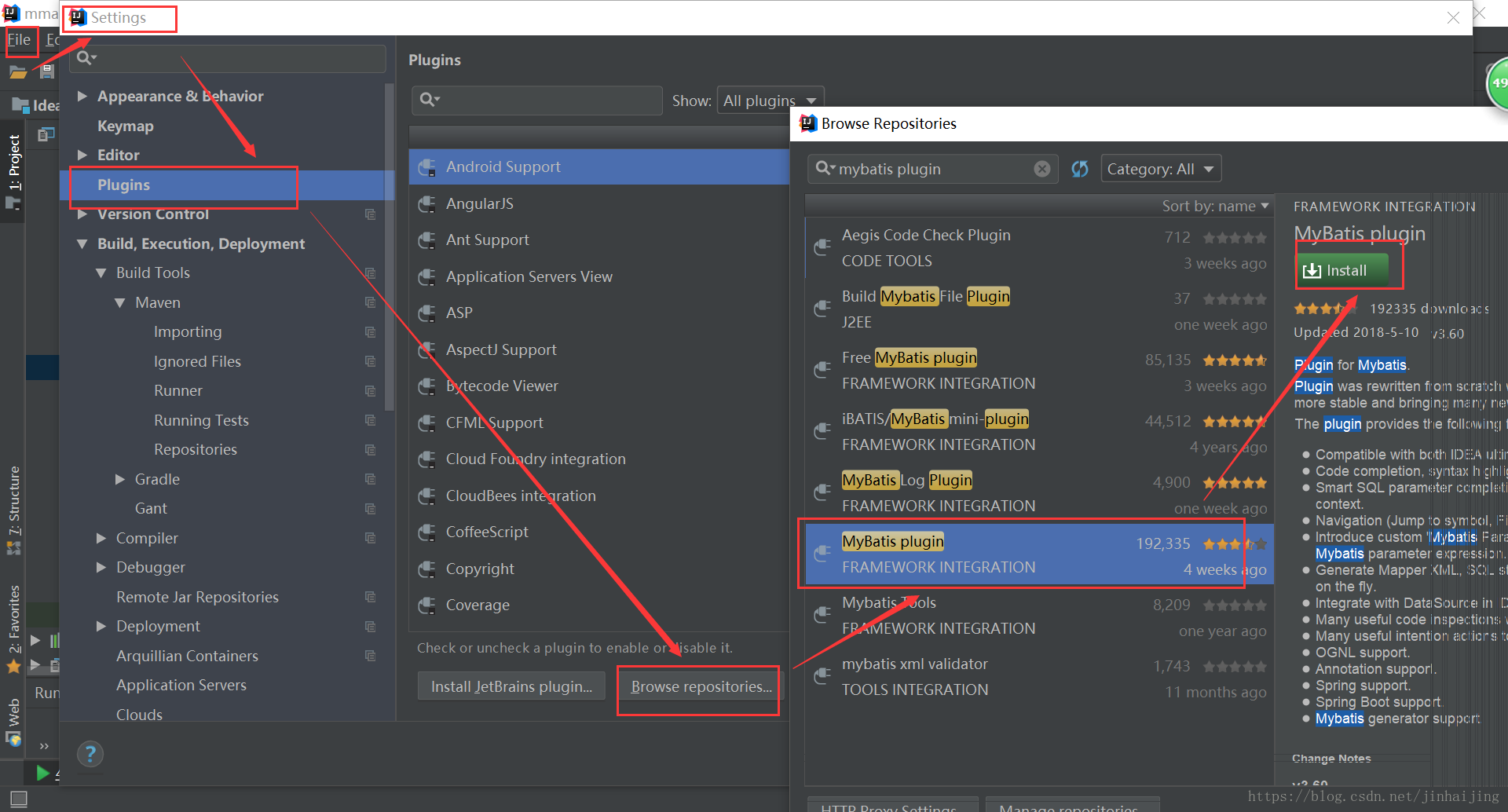Click the green Run arrow icon

(43, 773)
